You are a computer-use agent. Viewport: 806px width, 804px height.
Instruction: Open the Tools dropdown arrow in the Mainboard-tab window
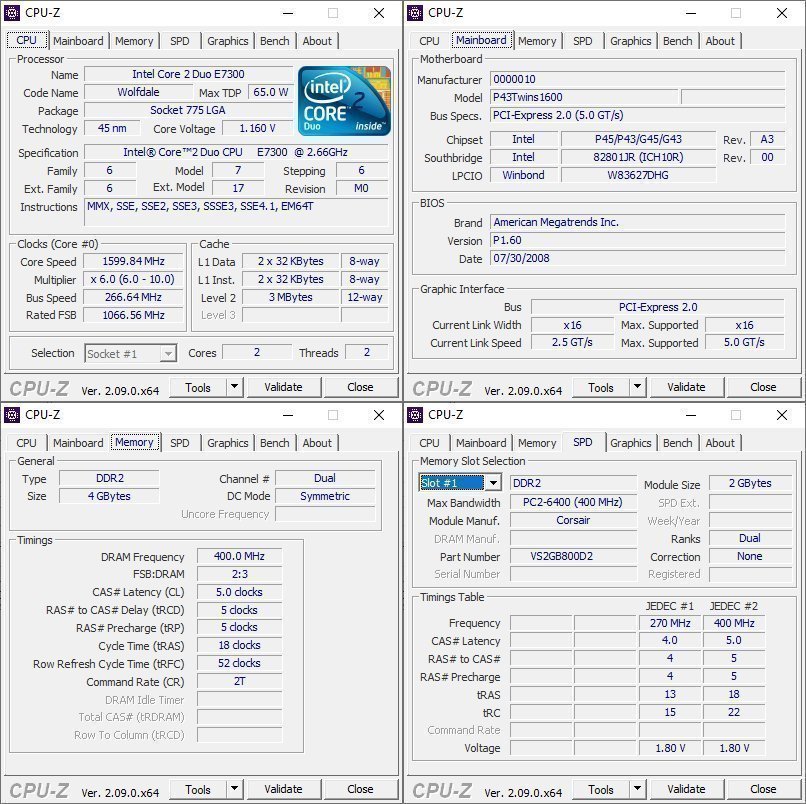click(x=637, y=387)
